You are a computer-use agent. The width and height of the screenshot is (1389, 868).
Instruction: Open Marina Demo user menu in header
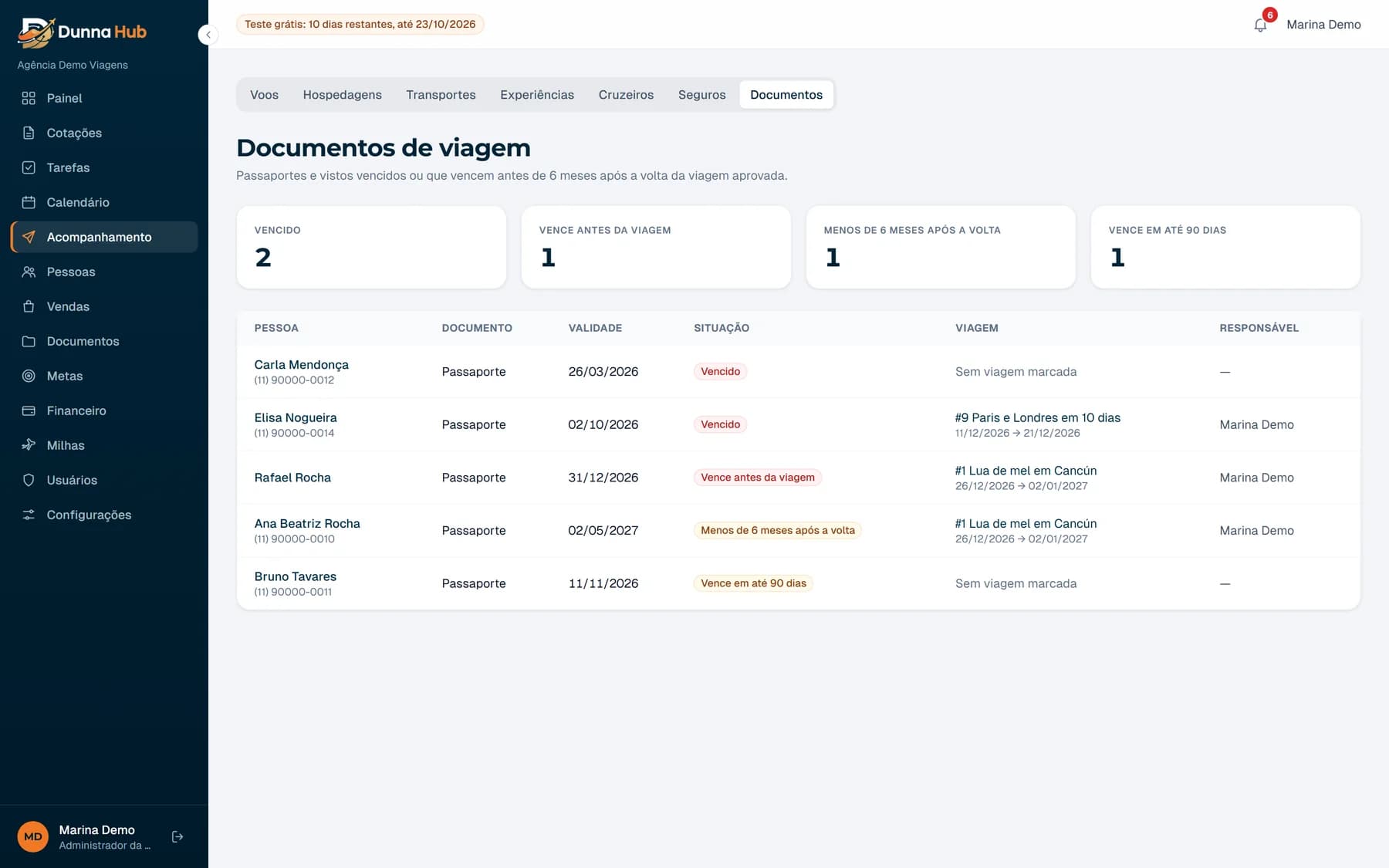pos(1323,25)
